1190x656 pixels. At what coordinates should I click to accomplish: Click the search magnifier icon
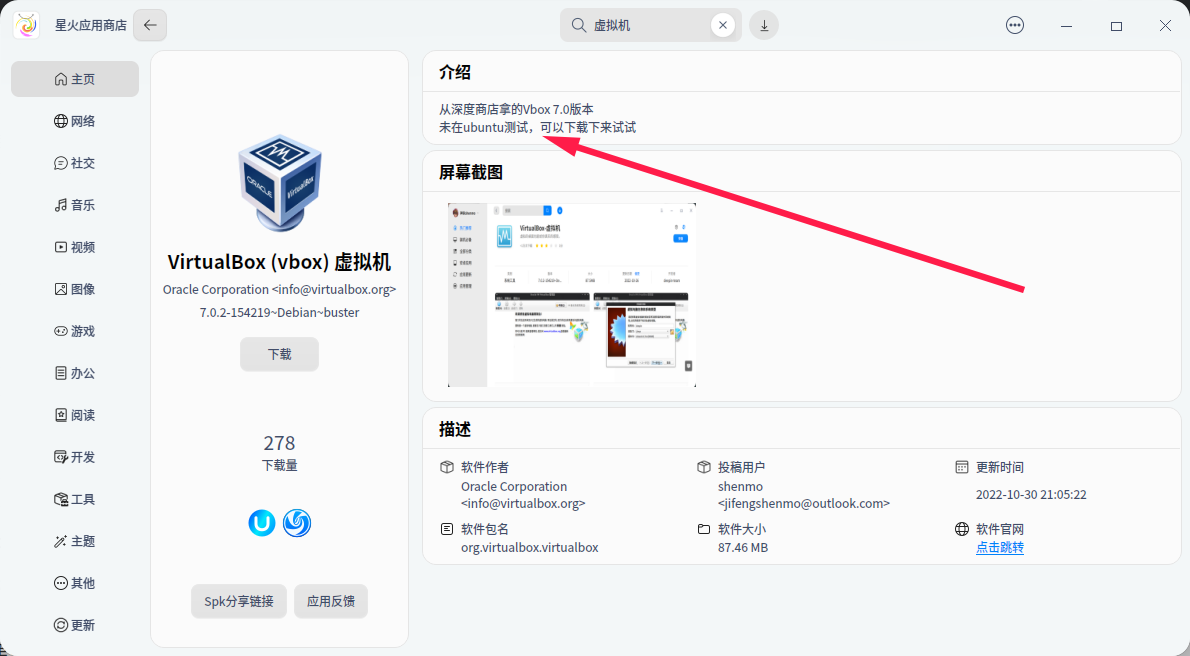[x=578, y=25]
